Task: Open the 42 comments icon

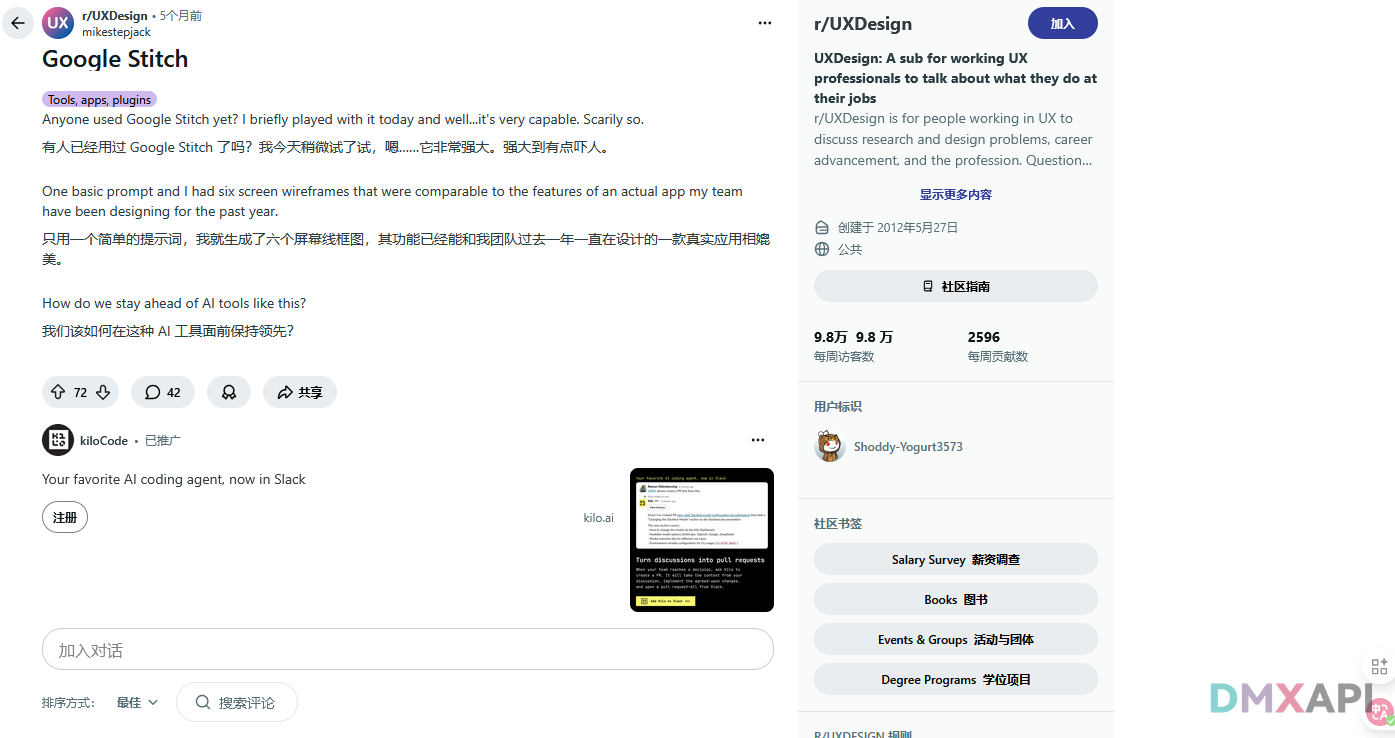Action: click(x=163, y=392)
